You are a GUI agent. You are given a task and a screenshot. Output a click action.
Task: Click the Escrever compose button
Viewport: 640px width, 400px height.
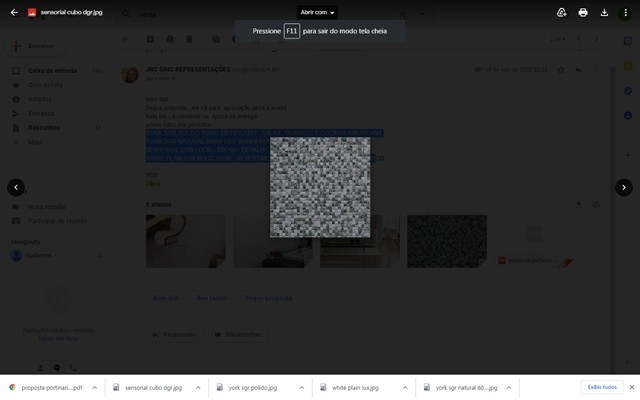click(34, 46)
